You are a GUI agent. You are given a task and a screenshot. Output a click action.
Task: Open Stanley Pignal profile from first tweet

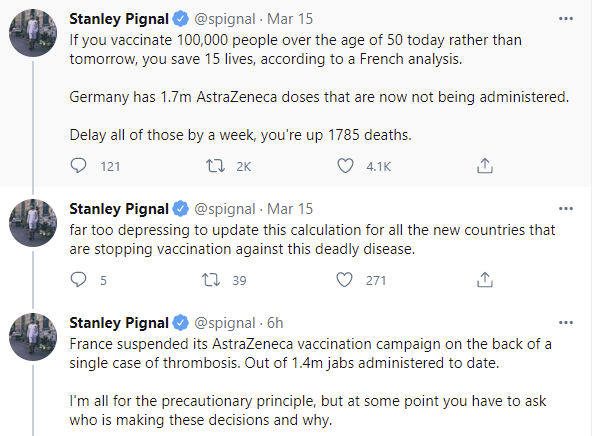click(118, 18)
